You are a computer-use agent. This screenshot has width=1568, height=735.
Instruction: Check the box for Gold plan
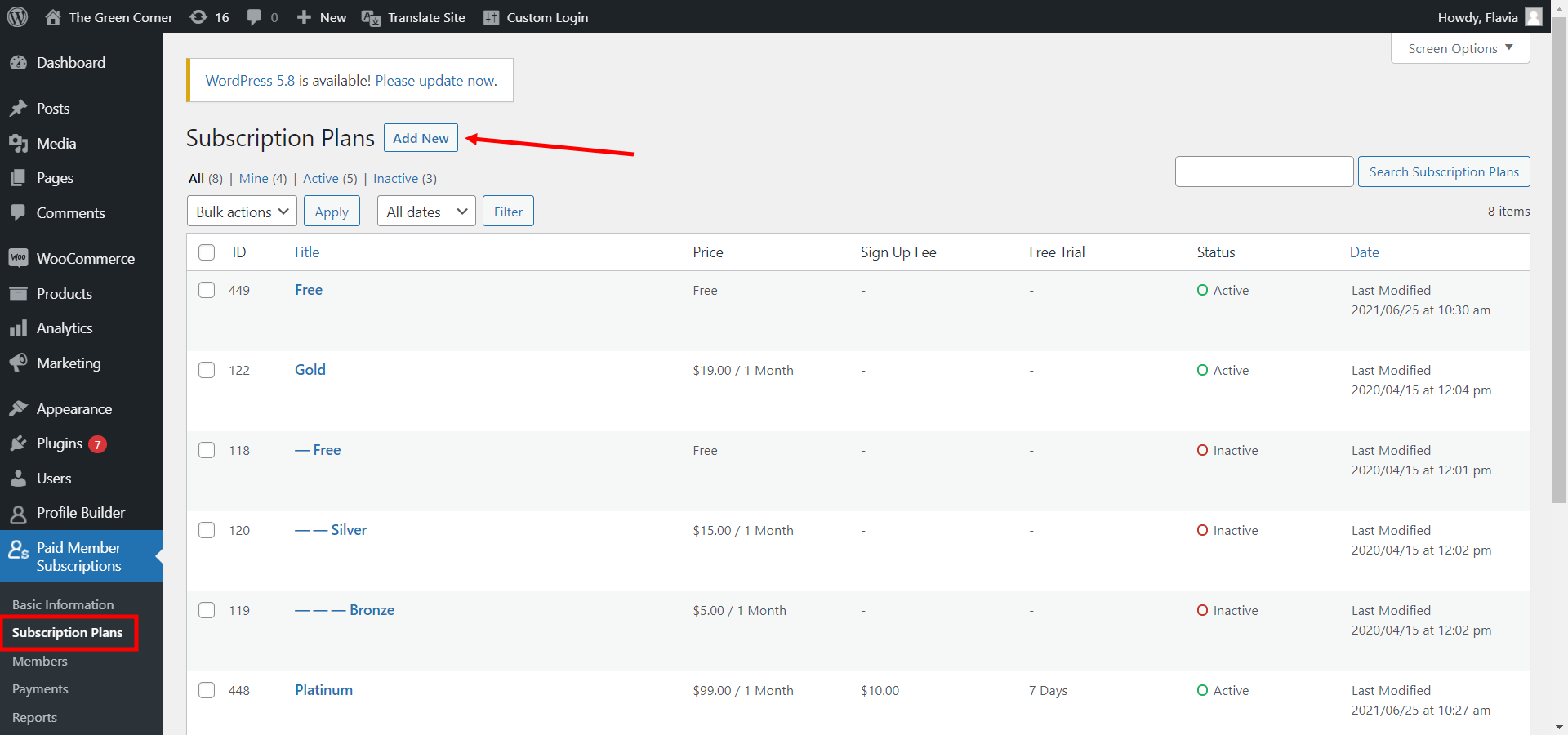coord(207,370)
